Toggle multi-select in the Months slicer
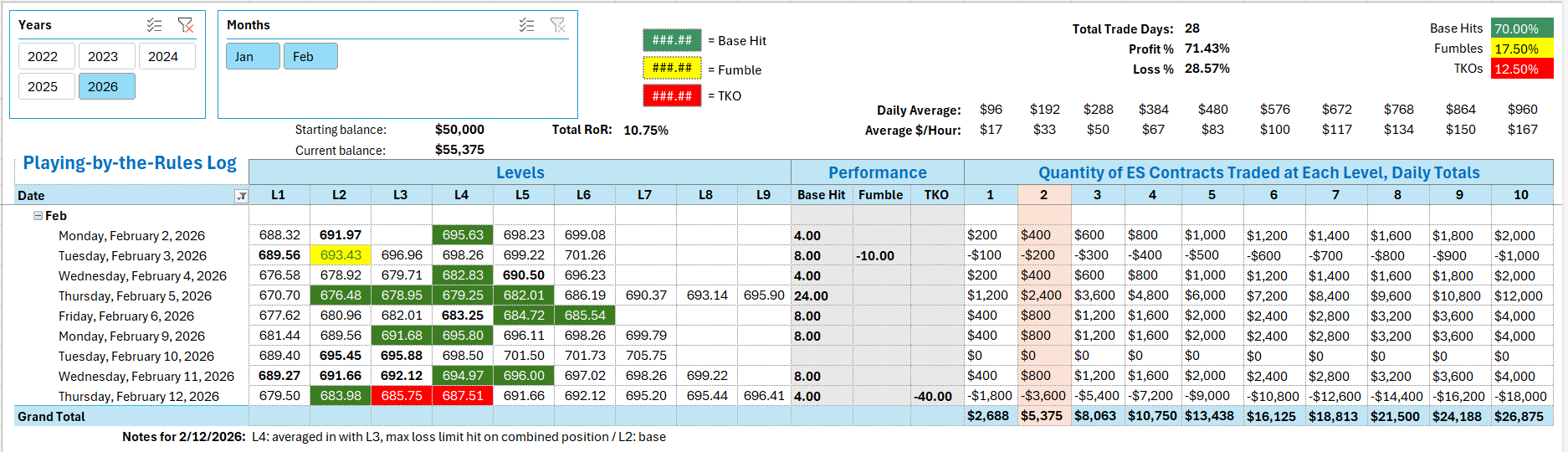This screenshot has width=1568, height=452. pos(526,25)
